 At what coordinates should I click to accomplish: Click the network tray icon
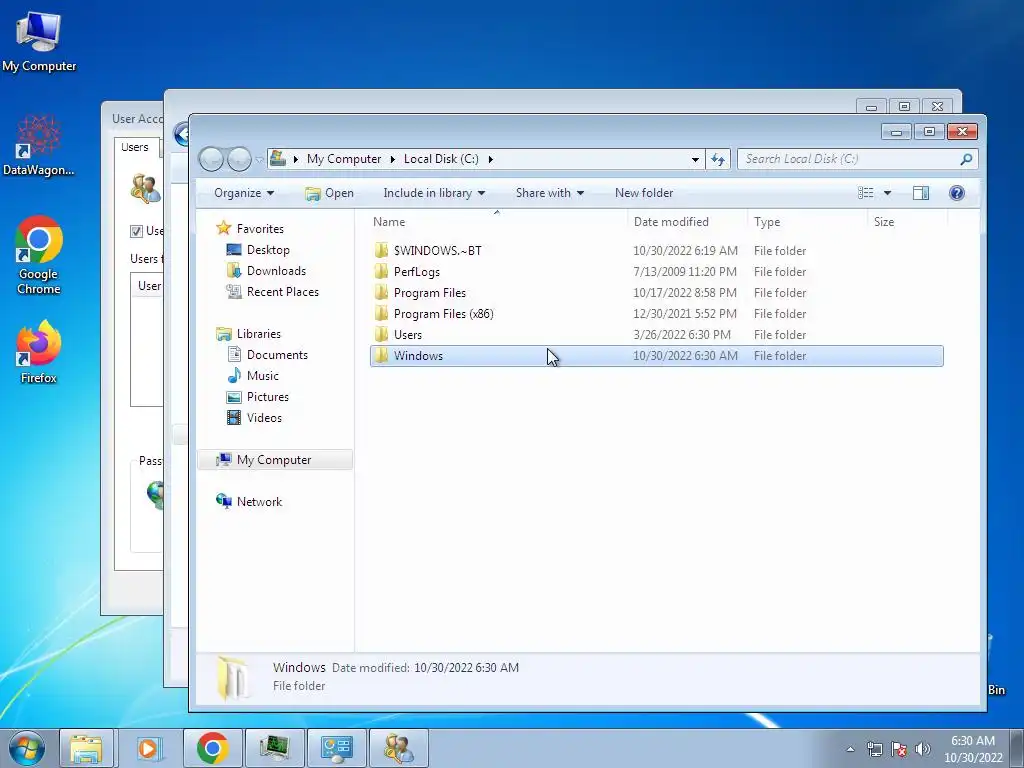pyautogui.click(x=874, y=749)
